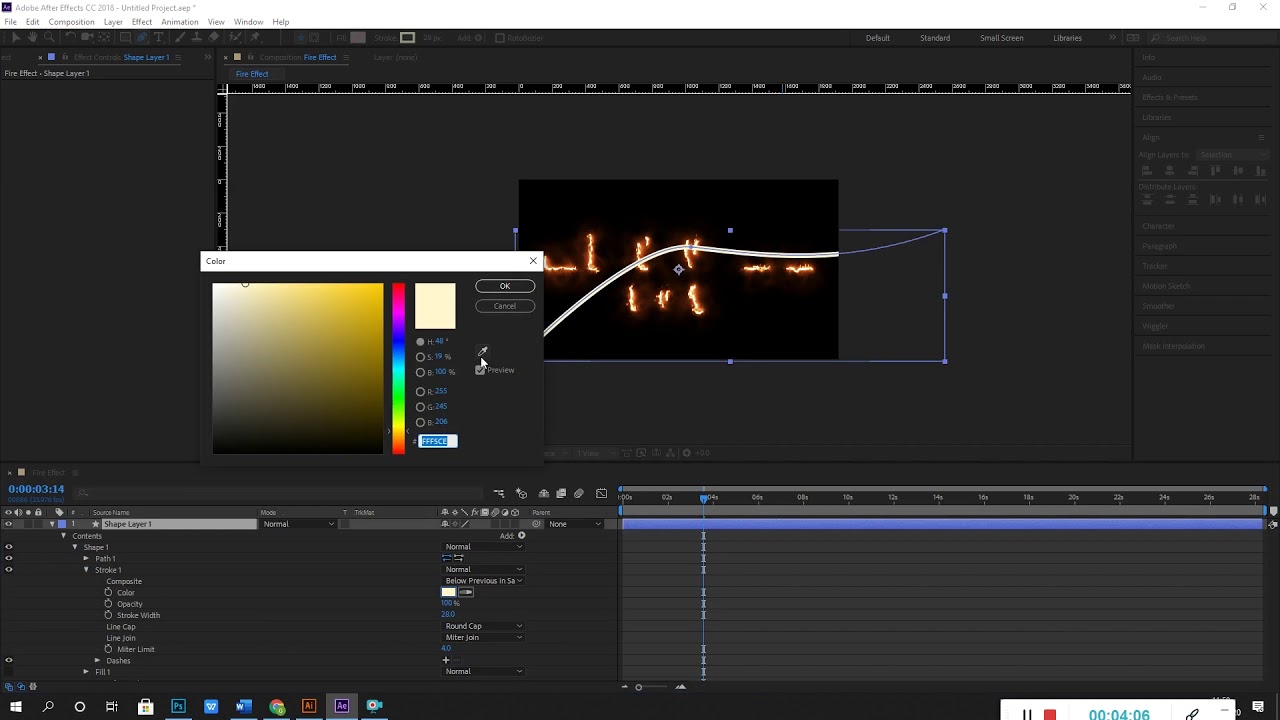The width and height of the screenshot is (1280, 720).
Task: Open Google Chrome from the taskbar
Action: click(277, 706)
